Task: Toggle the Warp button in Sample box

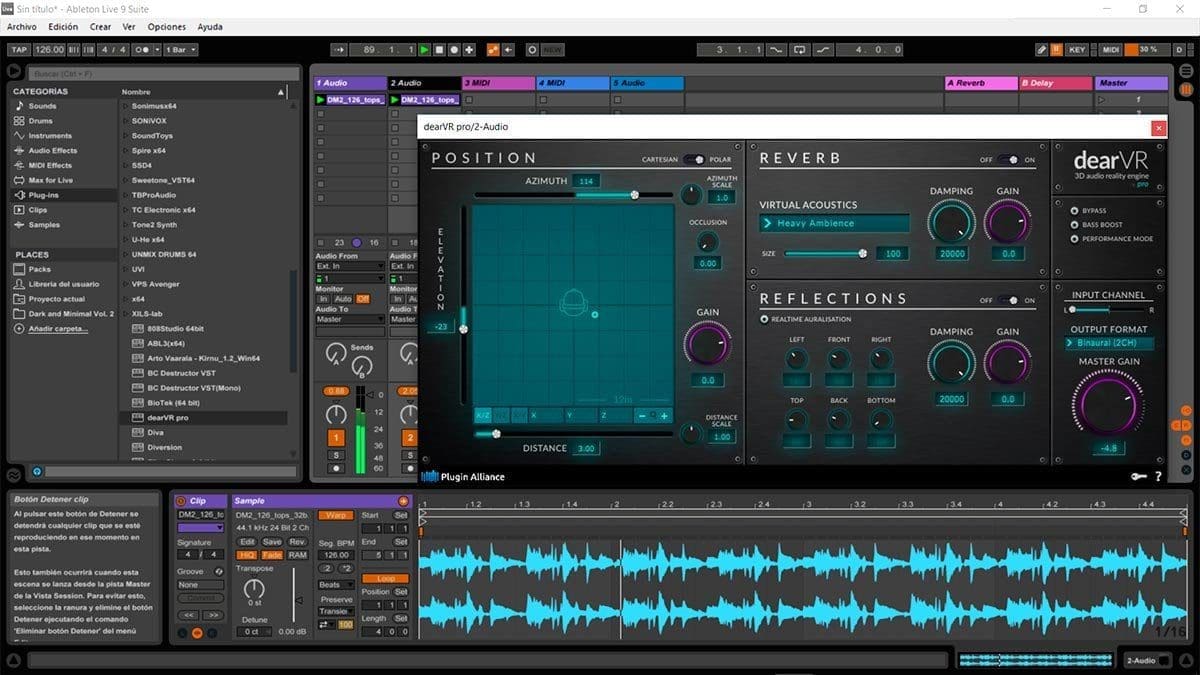Action: [x=336, y=515]
